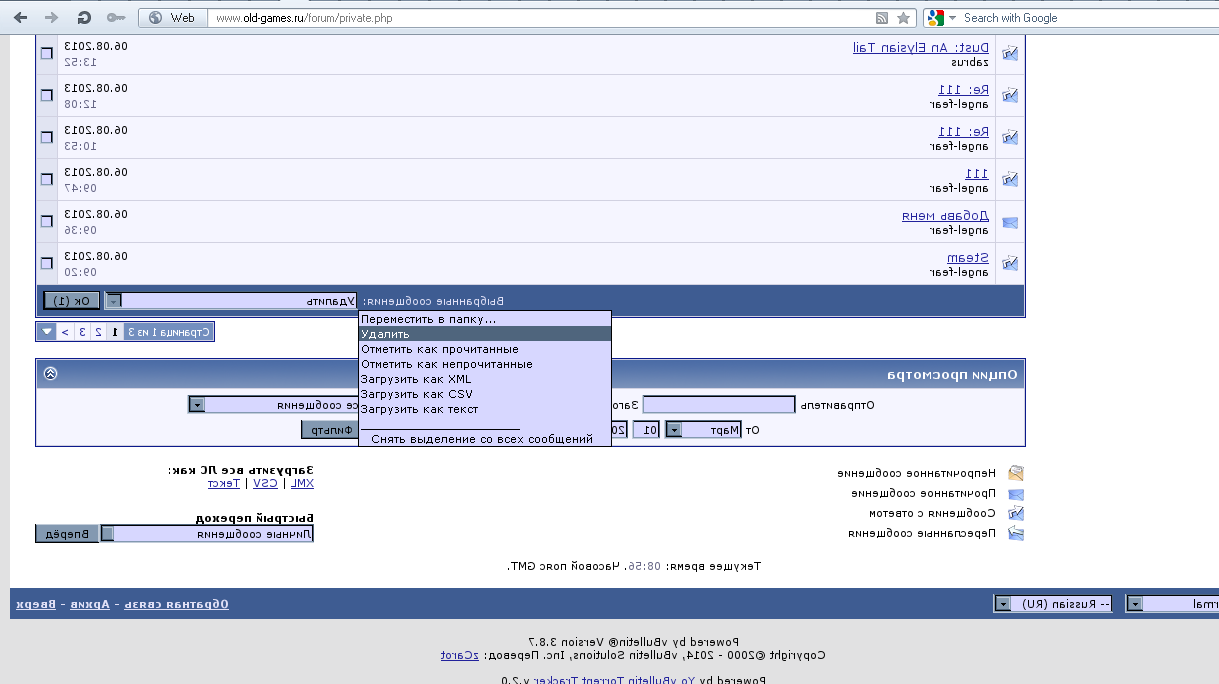Open the Steam message link
This screenshot has width=1219, height=684.
click(968, 257)
